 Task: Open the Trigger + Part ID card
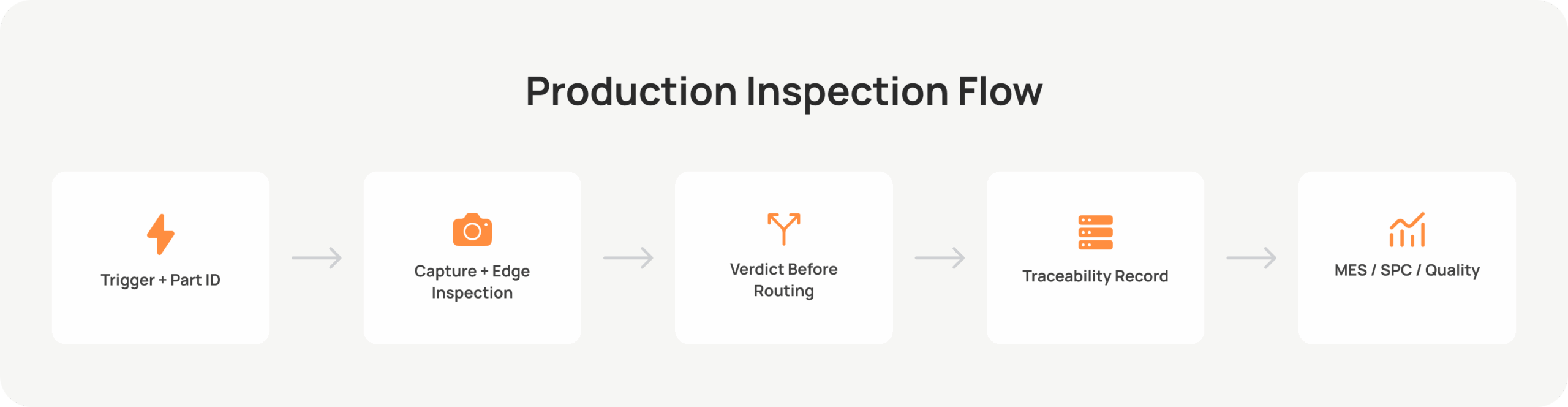tap(160, 258)
